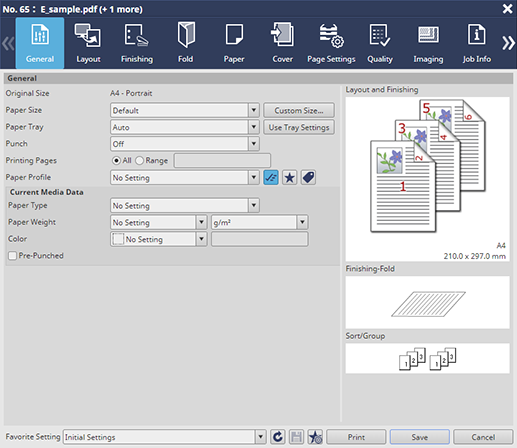Click the tag paper profile icon
The image size is (517, 448).
(x=308, y=177)
